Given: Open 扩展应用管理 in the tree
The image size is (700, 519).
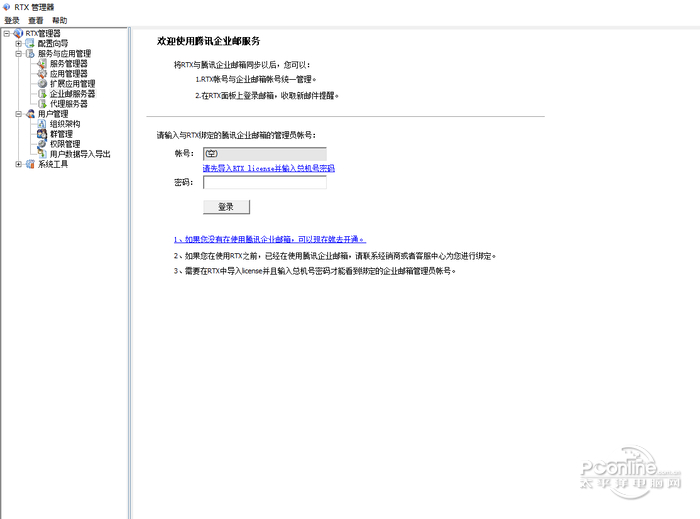Looking at the screenshot, I should tap(72, 84).
